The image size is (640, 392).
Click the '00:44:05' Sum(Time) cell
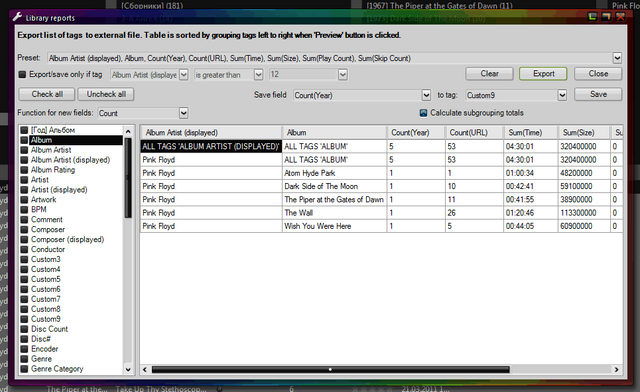pyautogui.click(x=531, y=226)
